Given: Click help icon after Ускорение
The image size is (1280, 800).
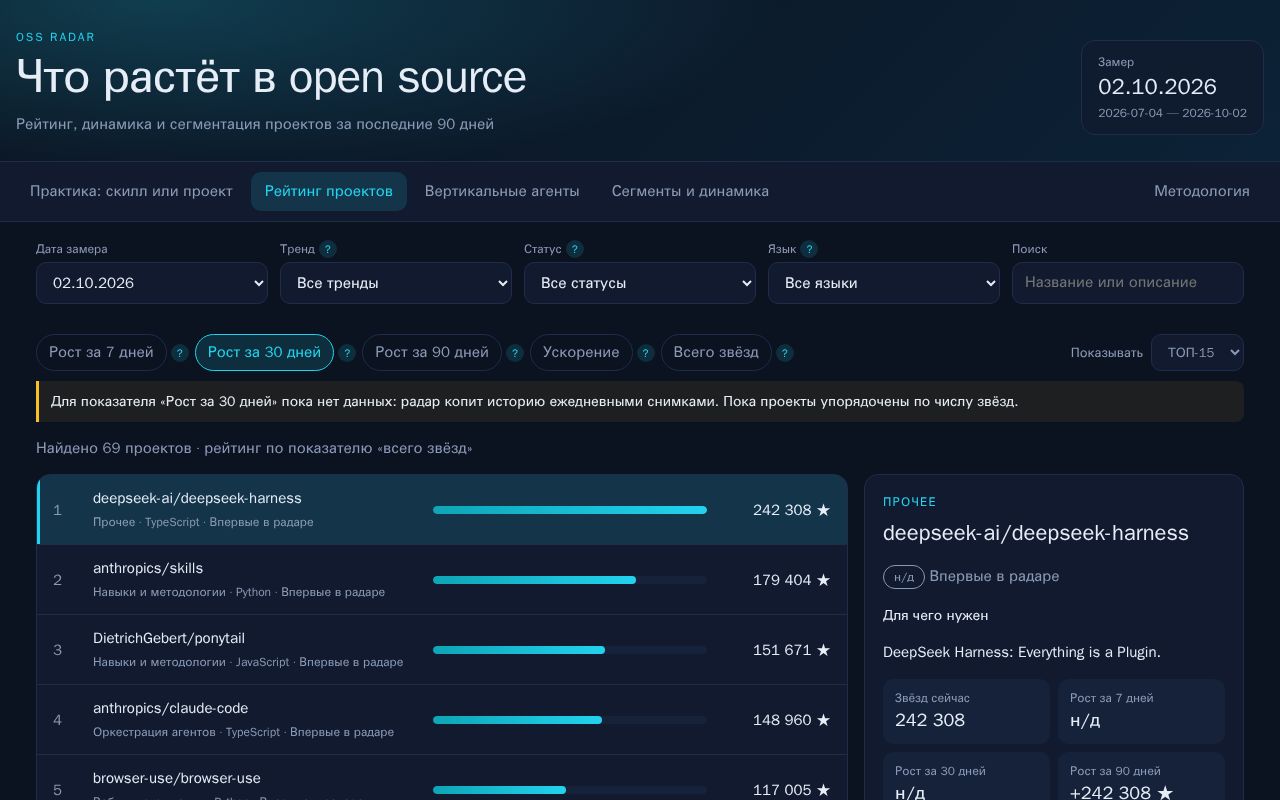Looking at the screenshot, I should coord(646,353).
